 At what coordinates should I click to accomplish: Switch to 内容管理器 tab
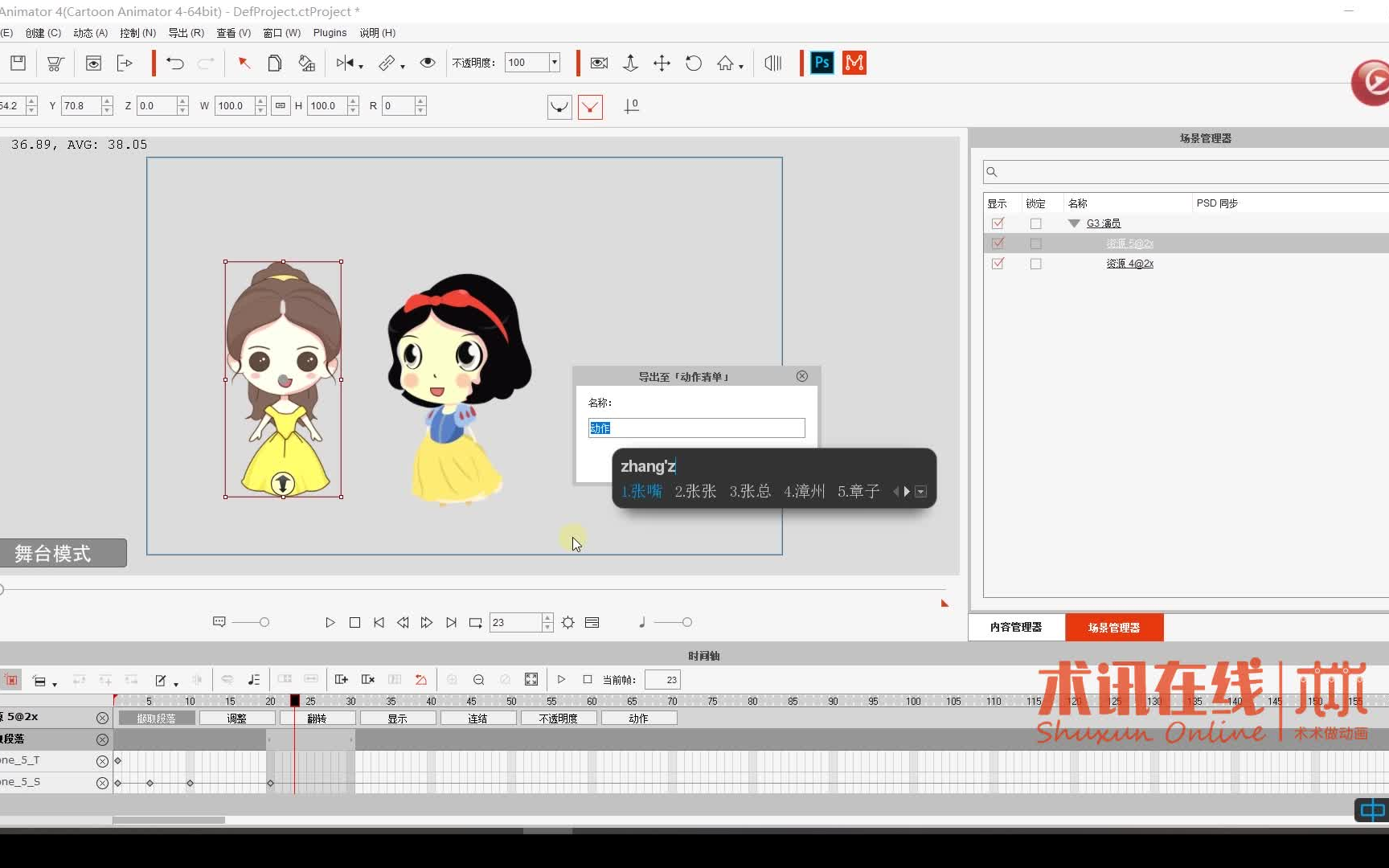click(1016, 627)
